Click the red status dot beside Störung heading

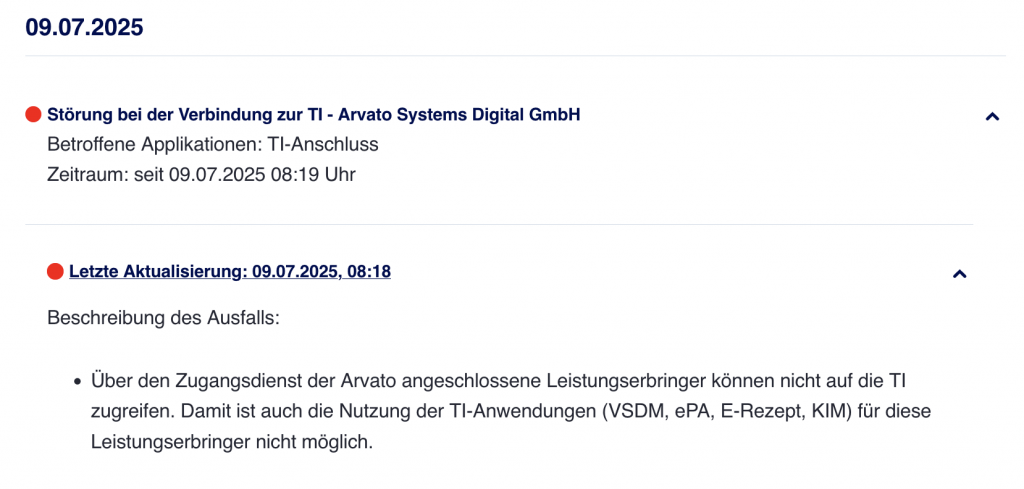(34, 115)
